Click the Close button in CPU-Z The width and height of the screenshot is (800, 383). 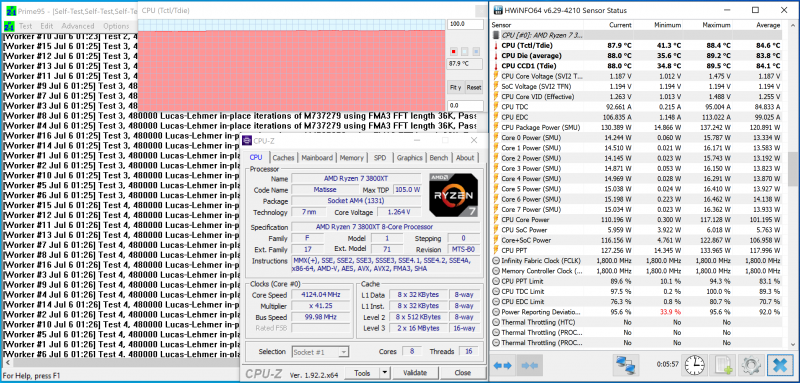tap(462, 373)
